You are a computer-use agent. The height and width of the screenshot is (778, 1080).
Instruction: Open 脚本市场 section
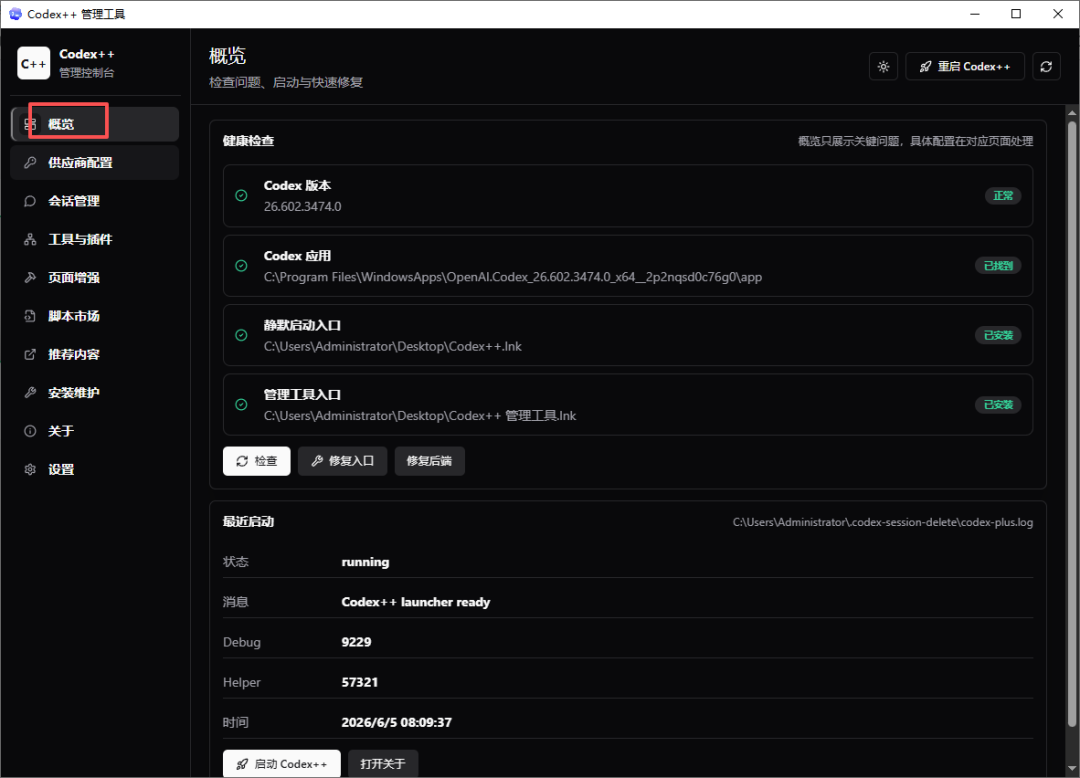pyautogui.click(x=95, y=316)
